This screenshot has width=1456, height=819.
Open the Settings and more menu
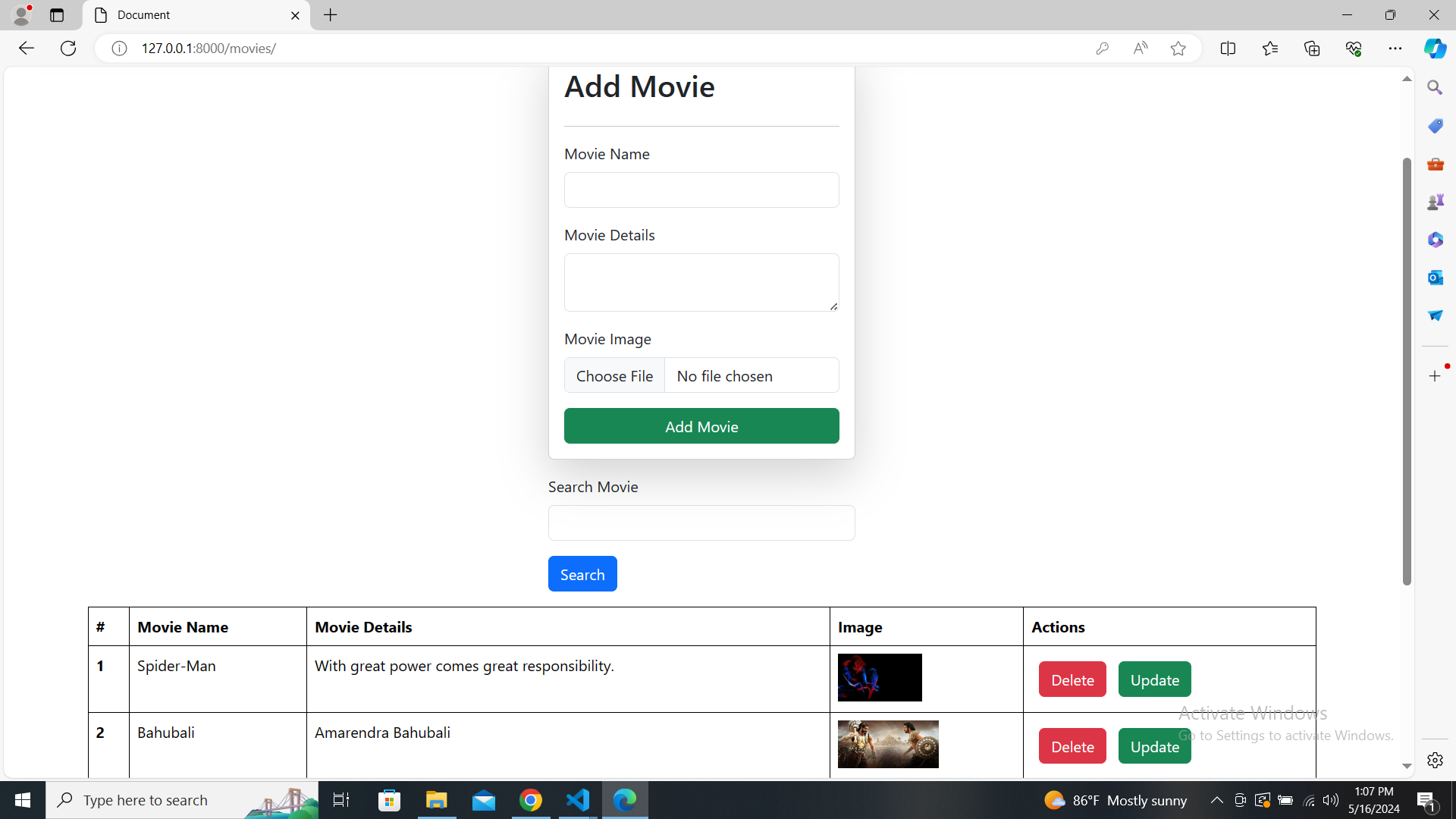pos(1396,48)
